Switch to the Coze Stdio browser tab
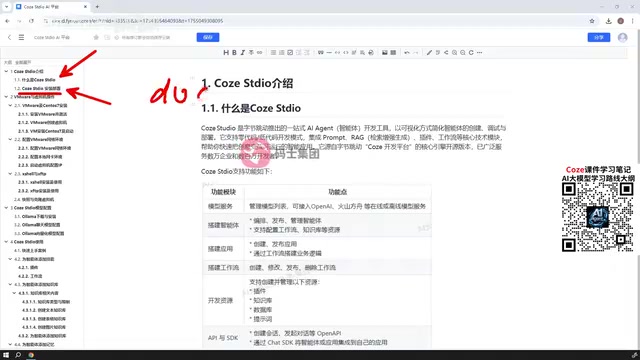The width and height of the screenshot is (640, 360). pos(51,7)
